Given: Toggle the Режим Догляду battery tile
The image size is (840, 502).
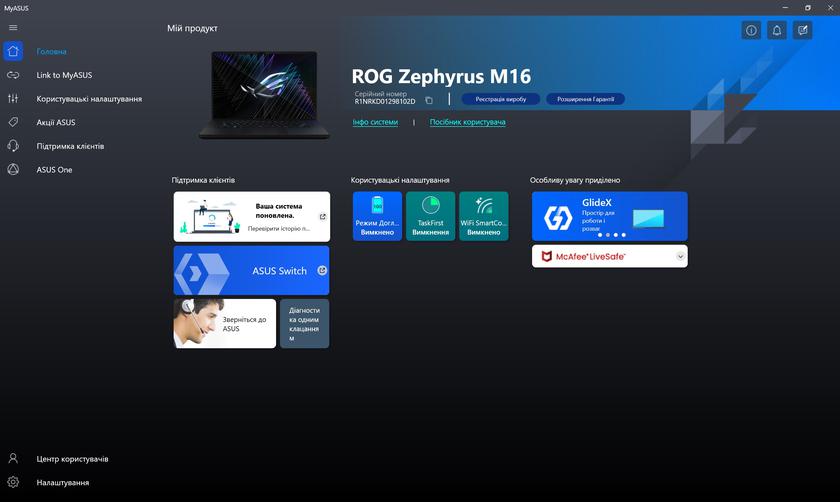Looking at the screenshot, I should click(x=377, y=216).
